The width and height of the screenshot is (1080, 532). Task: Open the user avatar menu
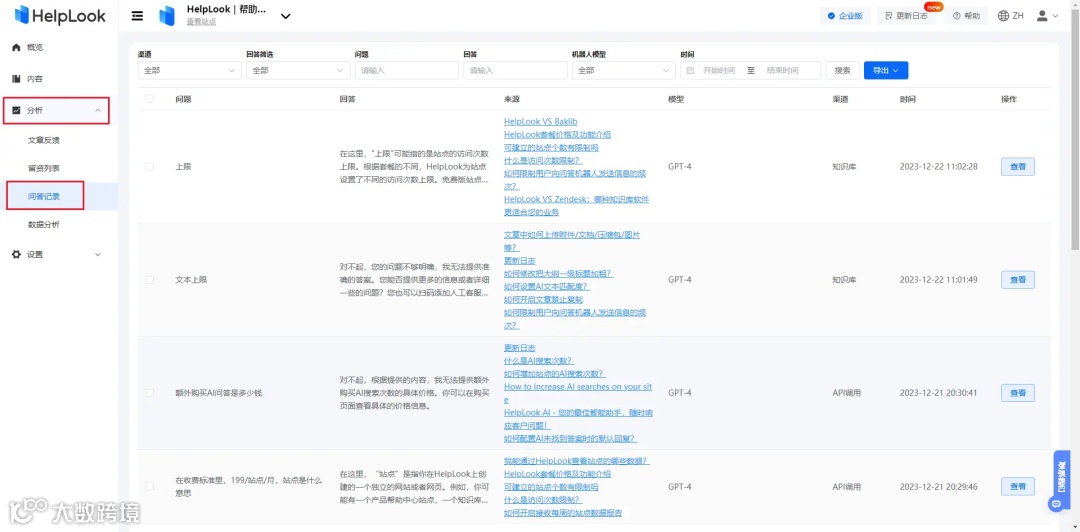(1047, 16)
